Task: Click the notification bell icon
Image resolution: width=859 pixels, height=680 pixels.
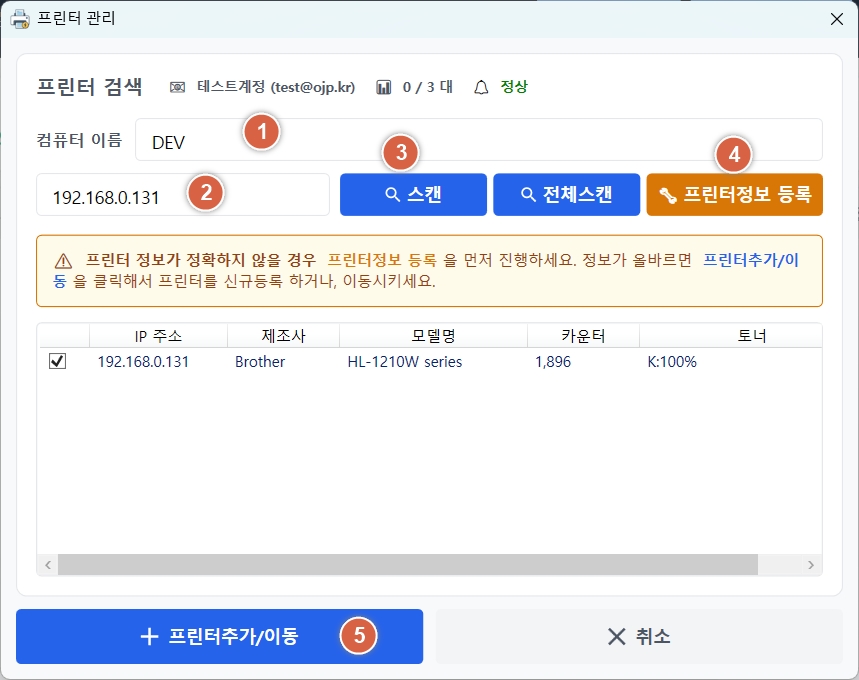Action: pyautogui.click(x=481, y=87)
